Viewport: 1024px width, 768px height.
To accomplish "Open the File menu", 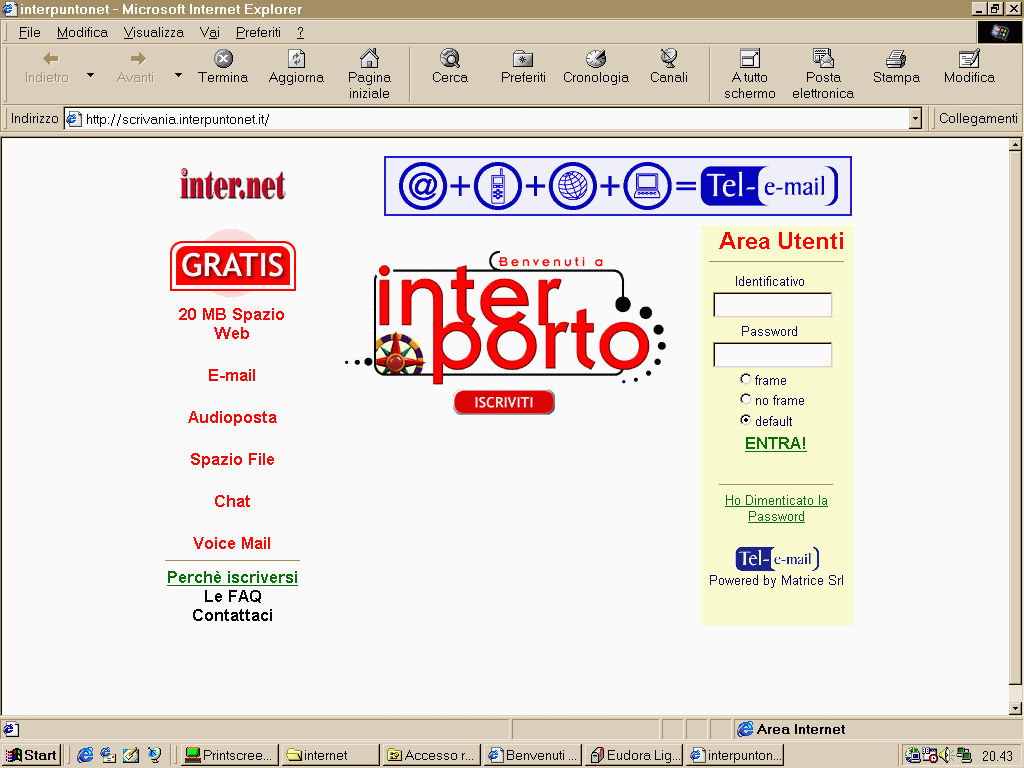I will [x=29, y=32].
